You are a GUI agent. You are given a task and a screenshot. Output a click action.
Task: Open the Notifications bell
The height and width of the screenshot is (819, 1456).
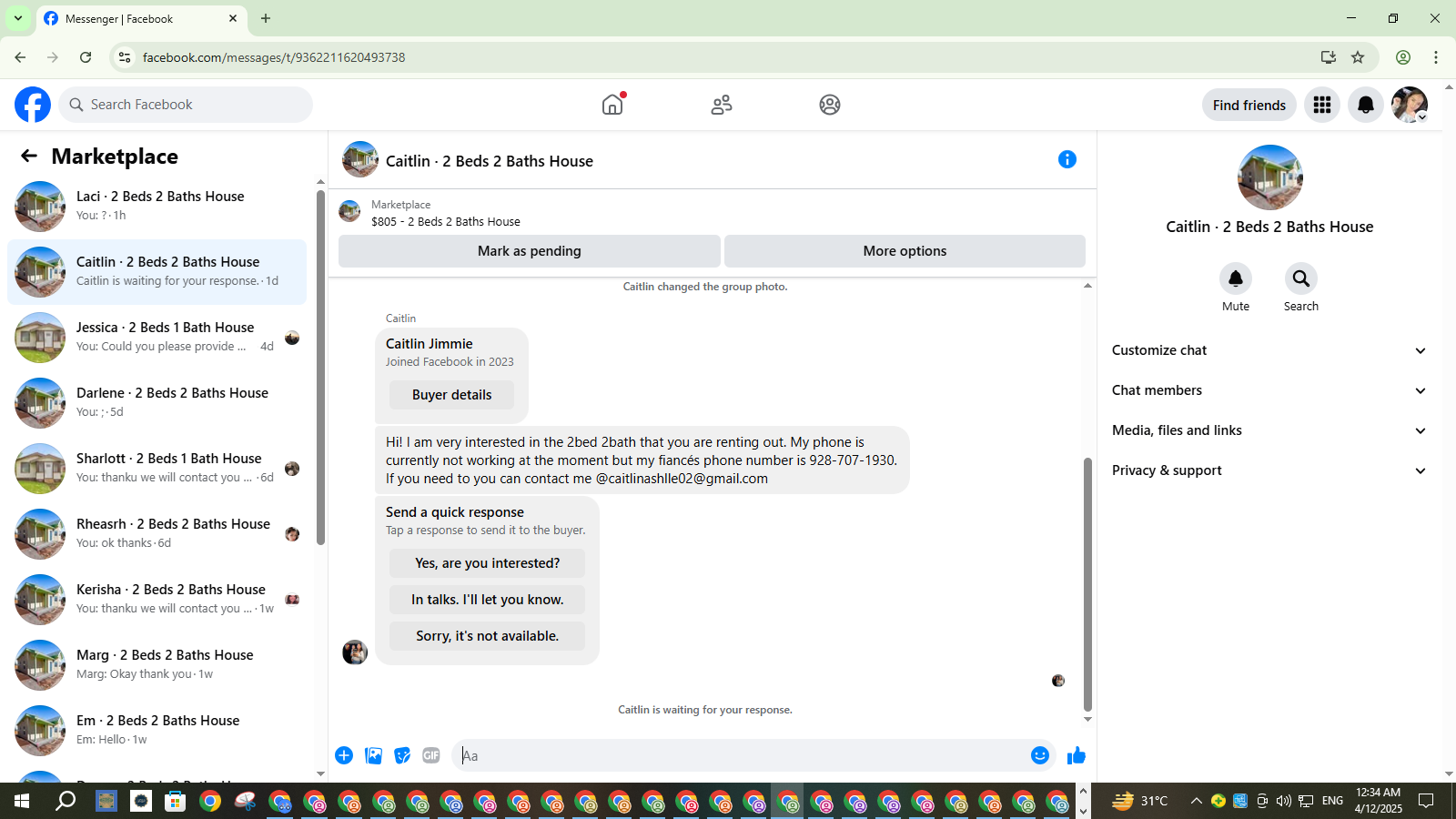tap(1366, 105)
